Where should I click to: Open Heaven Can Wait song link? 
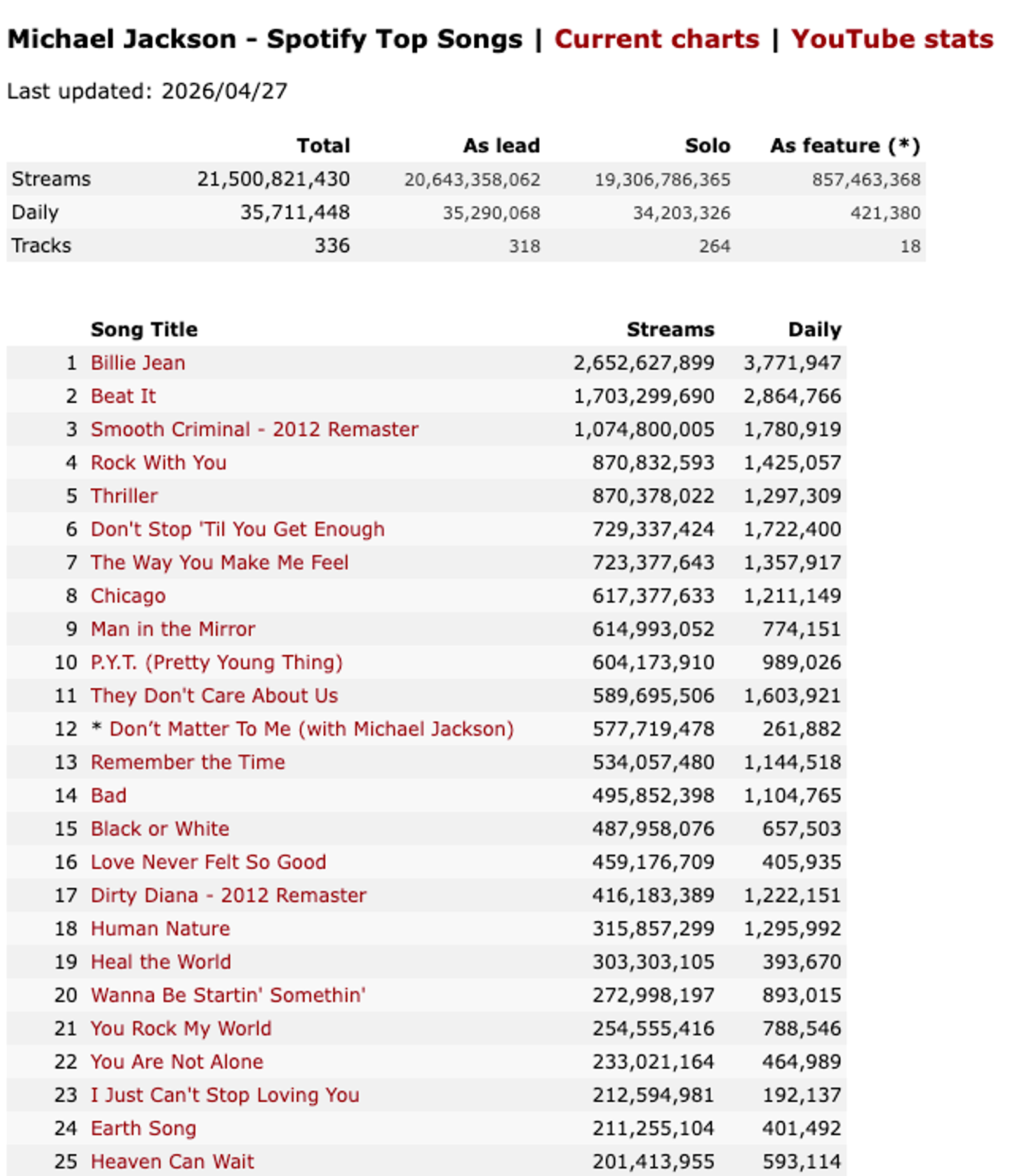coord(173,1161)
